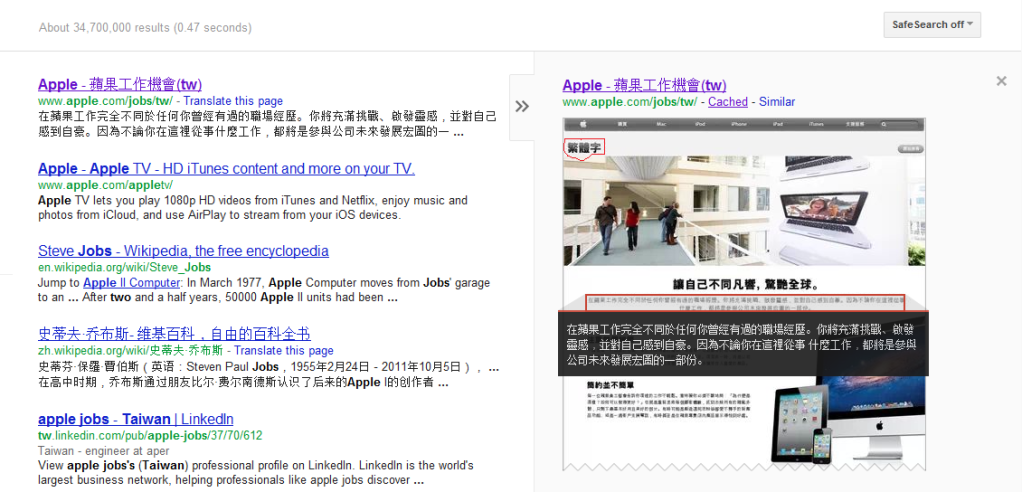
Task: Follow the Apple II Computer inline link
Action: (x=131, y=283)
